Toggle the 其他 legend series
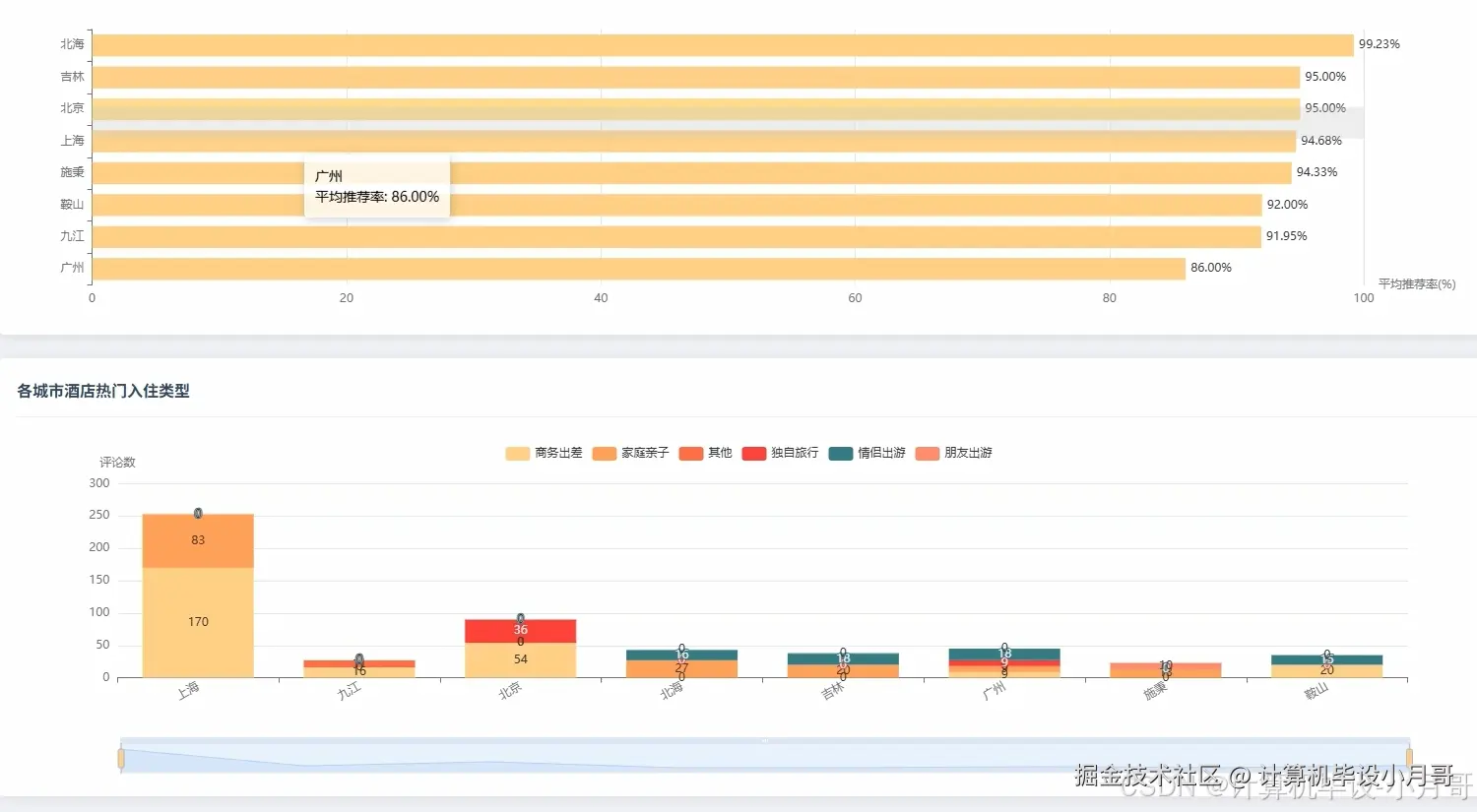The image size is (1477, 812). click(705, 453)
